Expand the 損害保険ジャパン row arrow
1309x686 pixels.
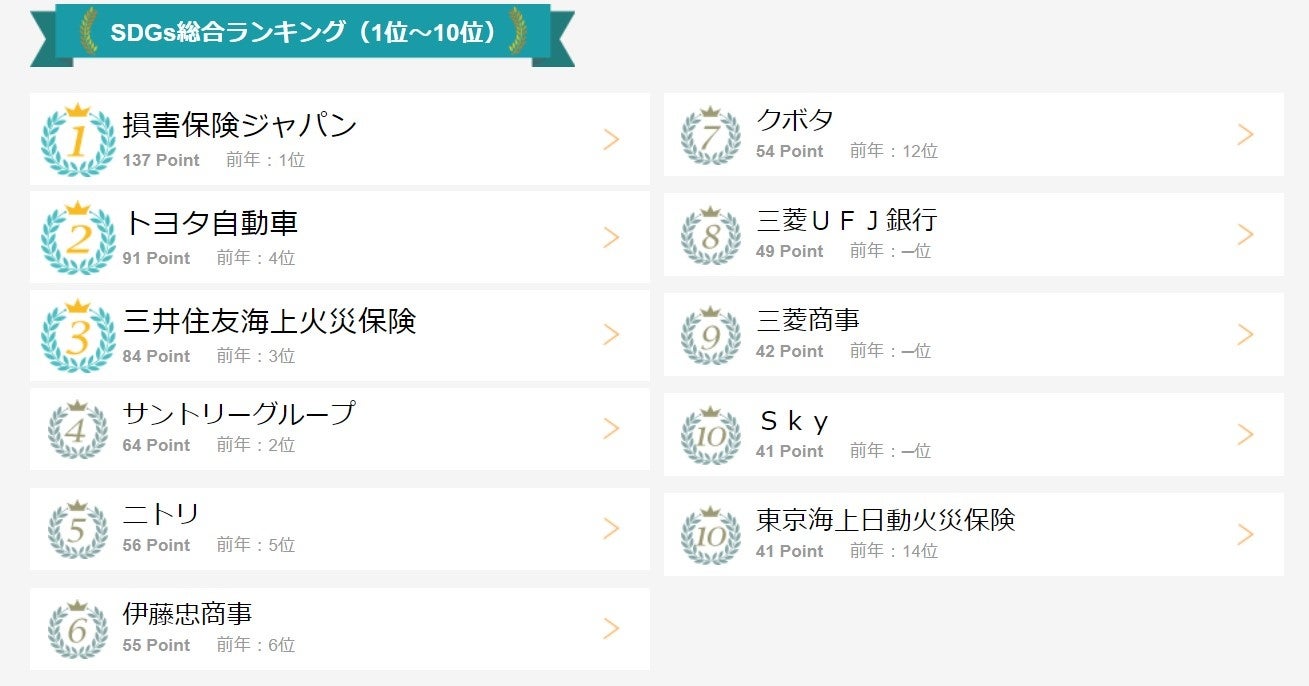(611, 140)
